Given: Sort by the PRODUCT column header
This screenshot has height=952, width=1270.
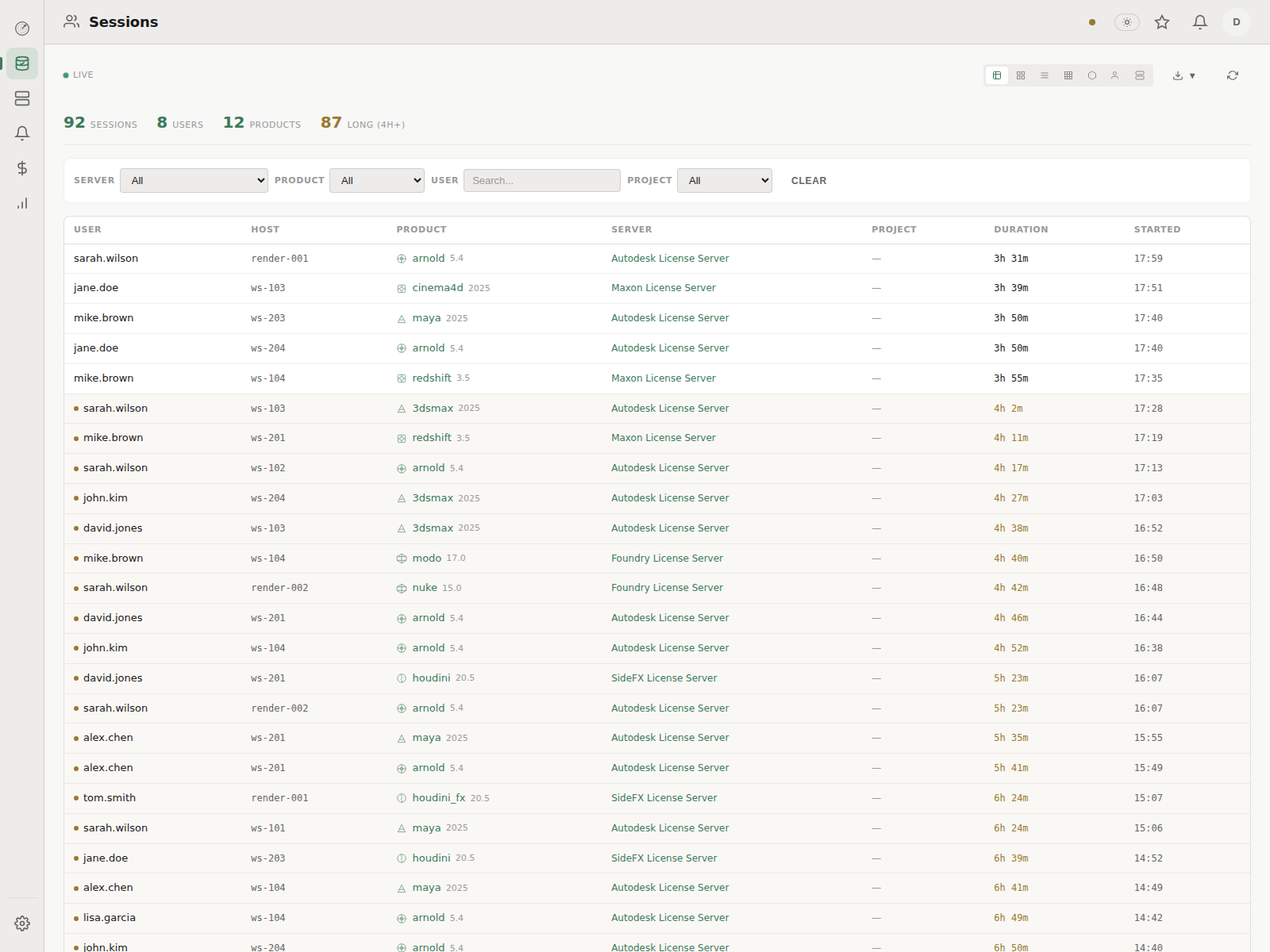Looking at the screenshot, I should click(421, 229).
